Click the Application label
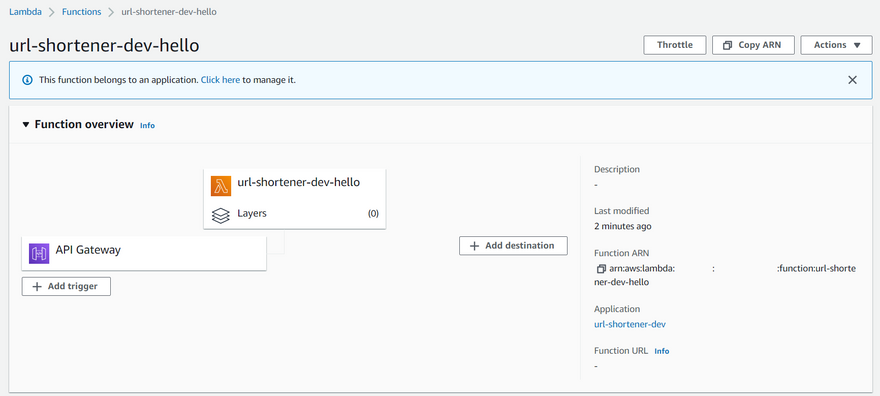The width and height of the screenshot is (880, 396). coord(617,309)
